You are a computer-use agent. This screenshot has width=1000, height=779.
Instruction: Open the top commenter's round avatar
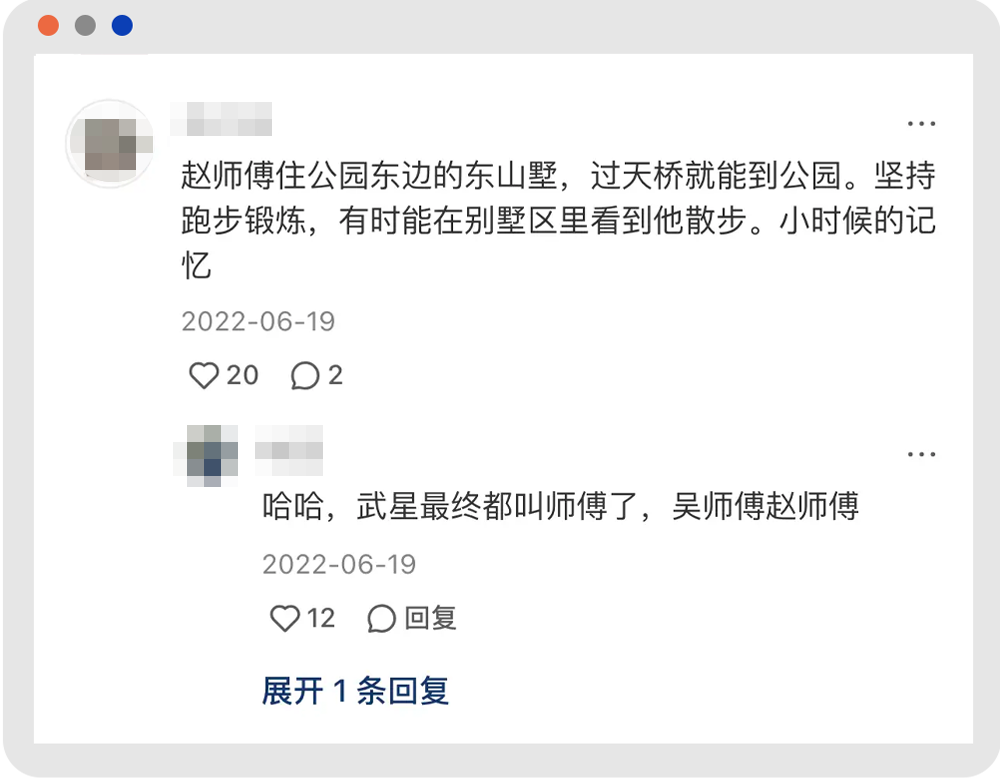pyautogui.click(x=108, y=143)
